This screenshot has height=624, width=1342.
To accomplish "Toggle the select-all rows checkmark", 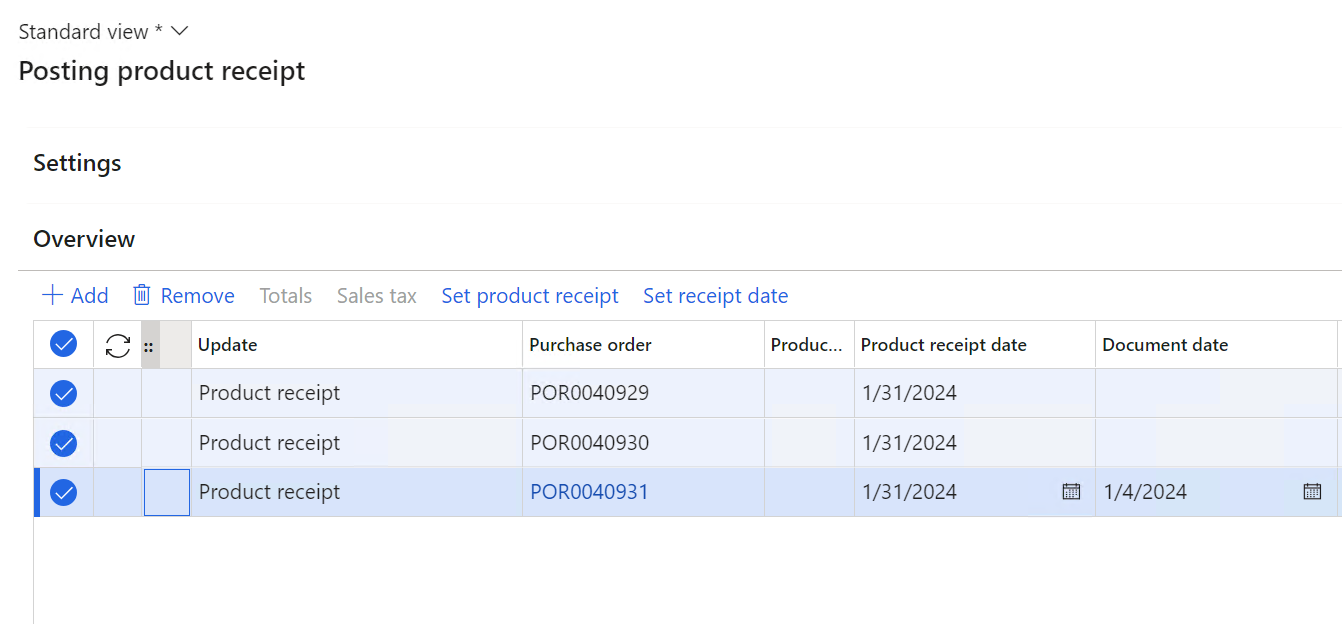I will click(x=64, y=345).
